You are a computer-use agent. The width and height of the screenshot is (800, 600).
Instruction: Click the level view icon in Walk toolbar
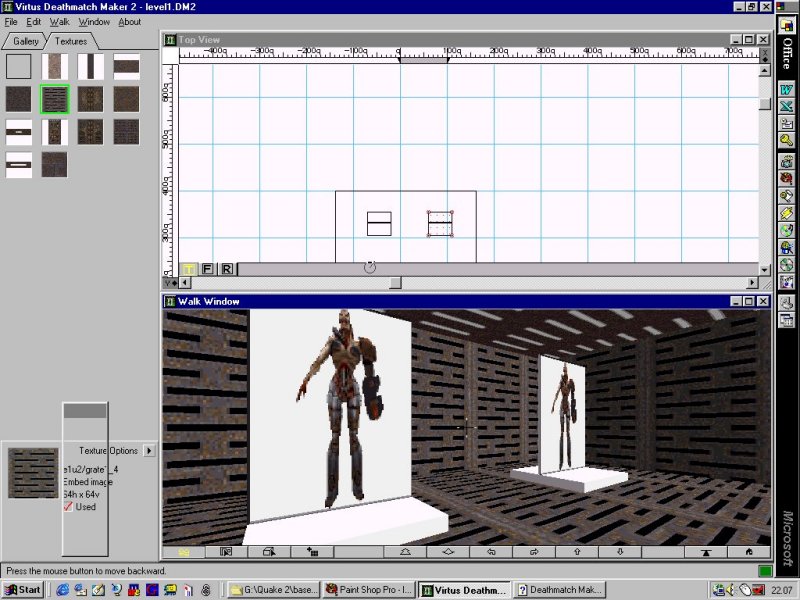coord(706,552)
